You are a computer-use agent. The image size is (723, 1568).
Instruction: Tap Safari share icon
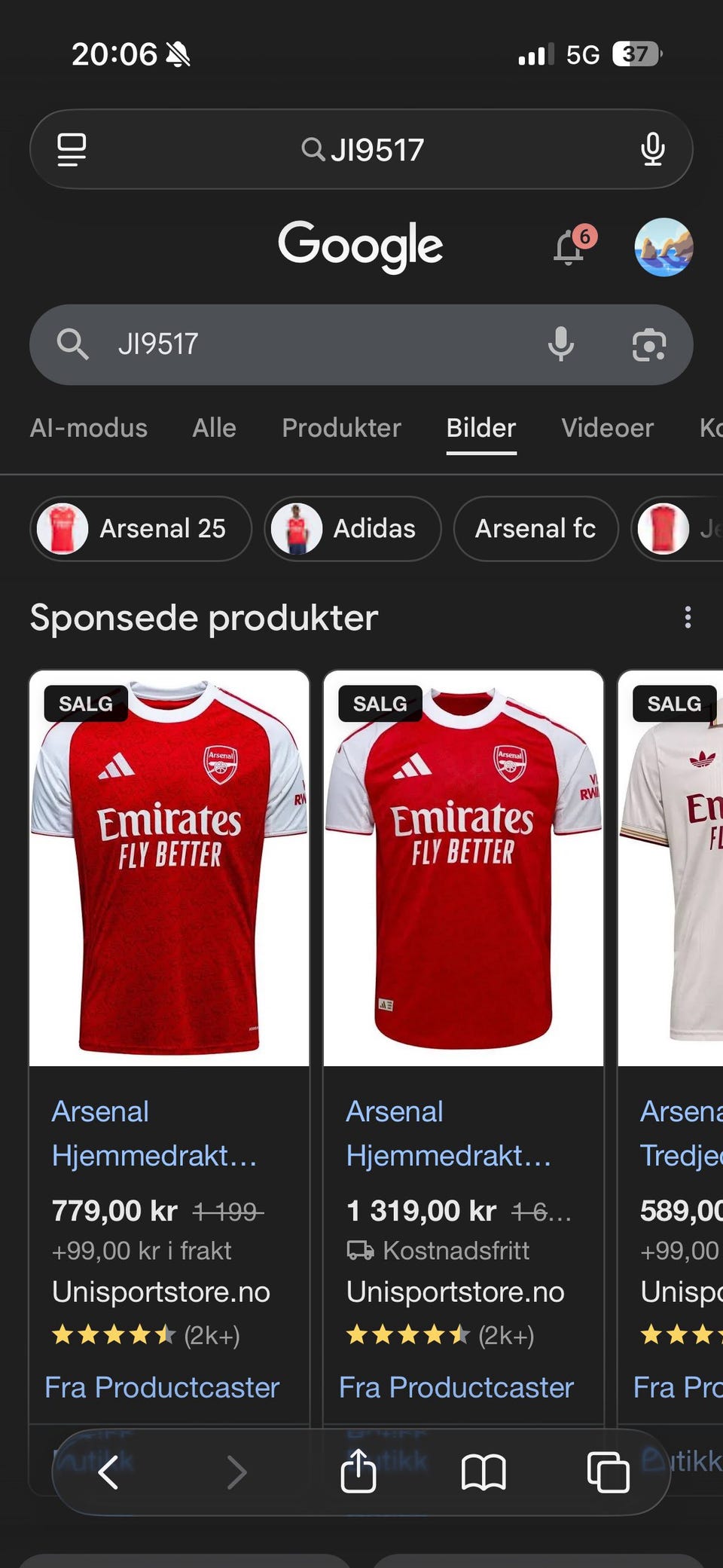pyautogui.click(x=358, y=1471)
